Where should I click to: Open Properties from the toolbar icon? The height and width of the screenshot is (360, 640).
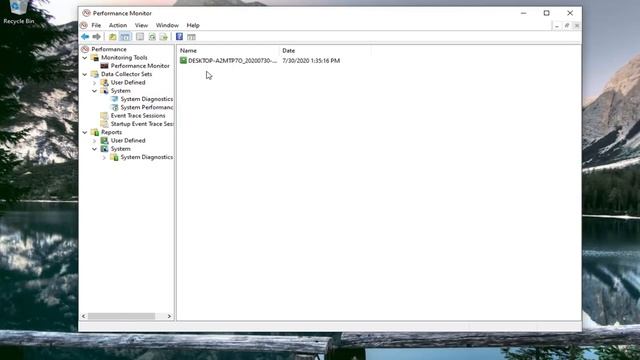click(140, 37)
